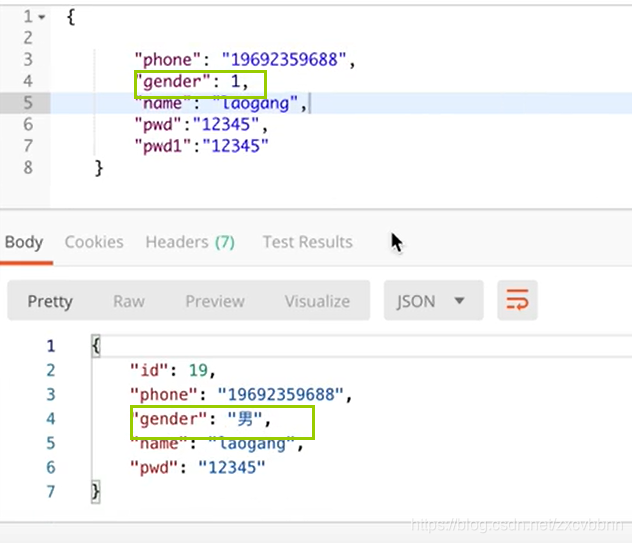
Task: Select the Preview view mode
Action: click(215, 301)
